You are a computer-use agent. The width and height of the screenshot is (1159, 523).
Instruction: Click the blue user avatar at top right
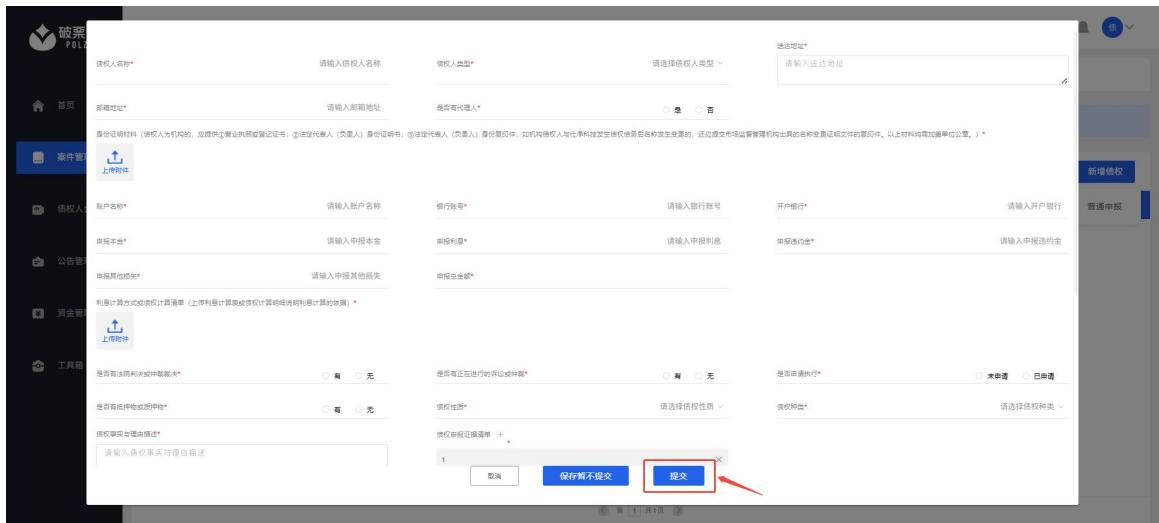(x=1112, y=27)
